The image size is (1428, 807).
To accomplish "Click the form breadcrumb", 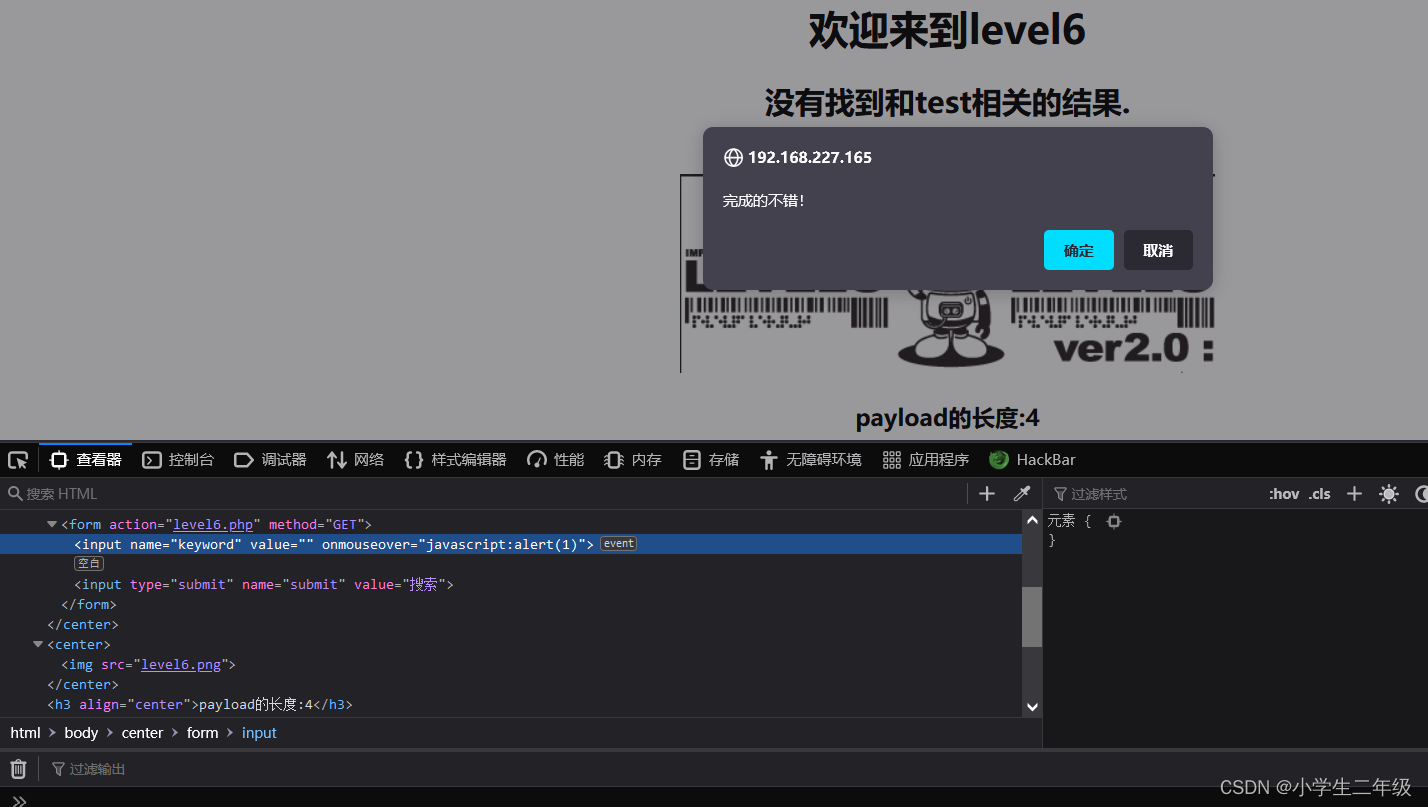I will [202, 733].
